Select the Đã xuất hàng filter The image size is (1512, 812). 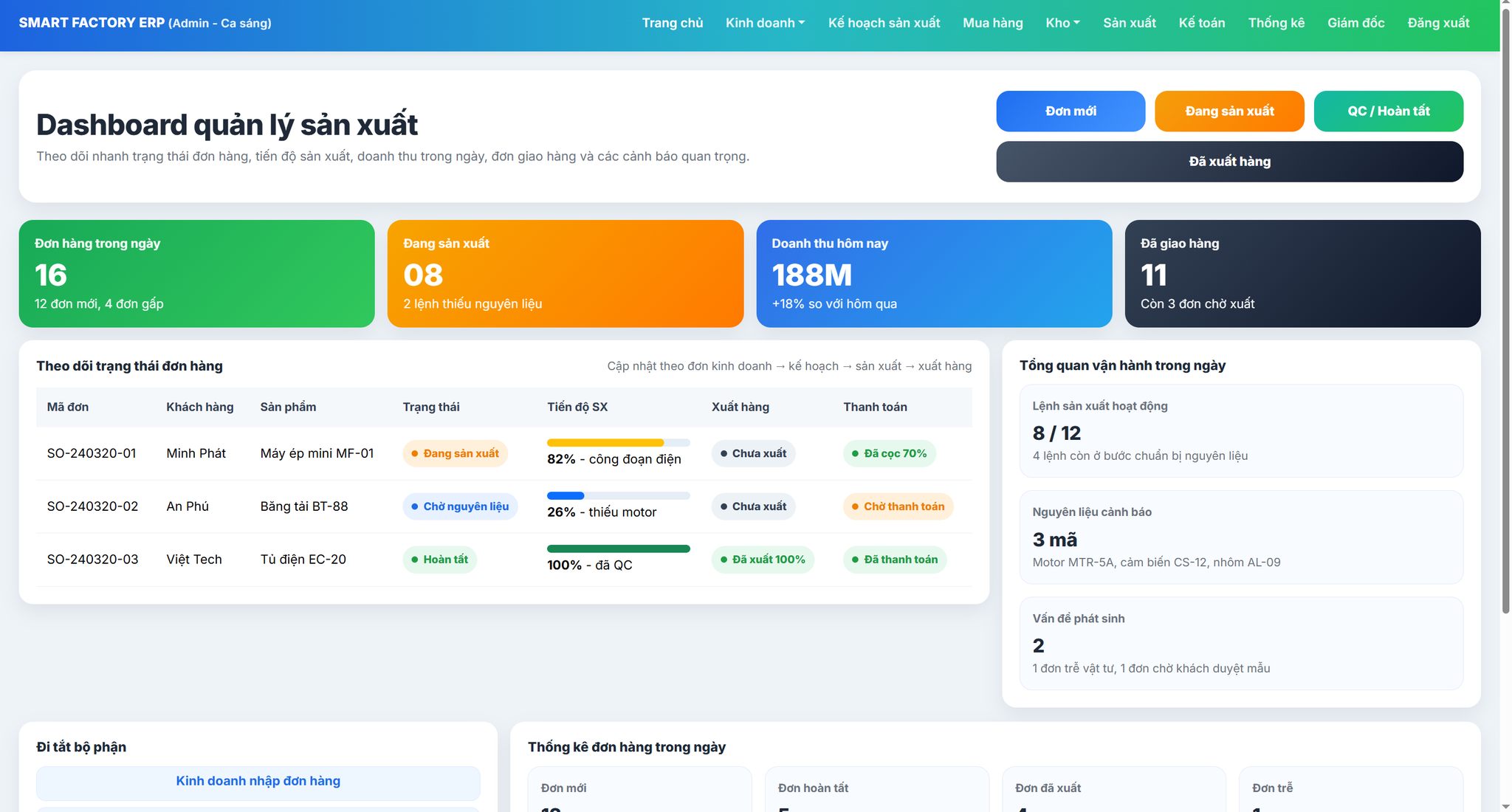click(1228, 161)
